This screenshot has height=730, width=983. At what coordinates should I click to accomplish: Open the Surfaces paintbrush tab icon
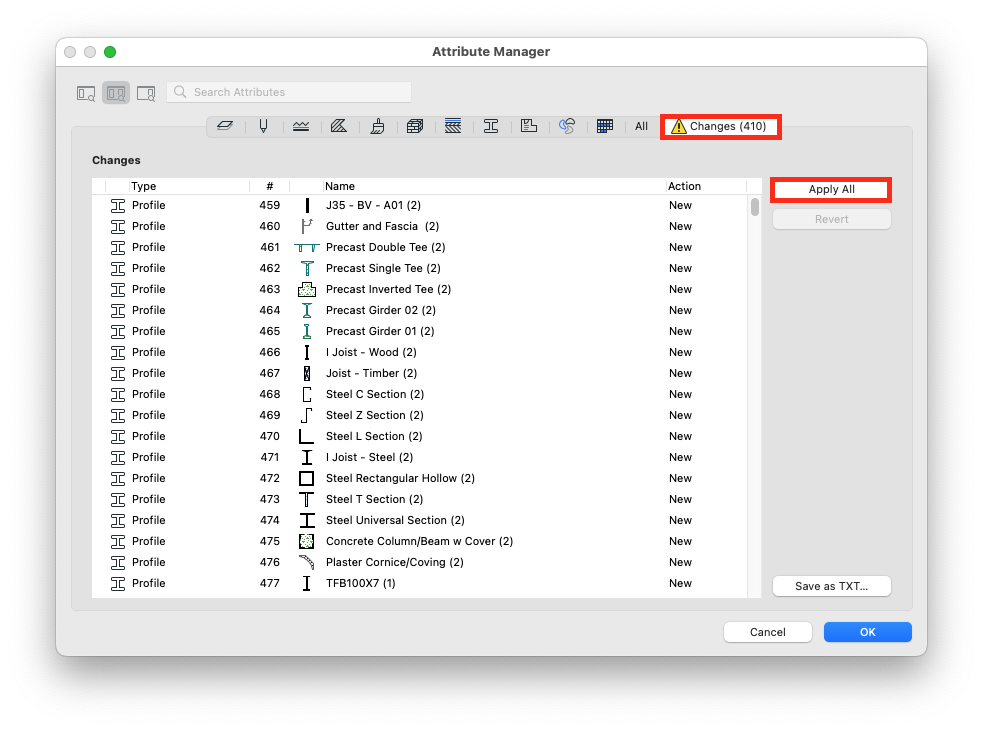click(377, 126)
